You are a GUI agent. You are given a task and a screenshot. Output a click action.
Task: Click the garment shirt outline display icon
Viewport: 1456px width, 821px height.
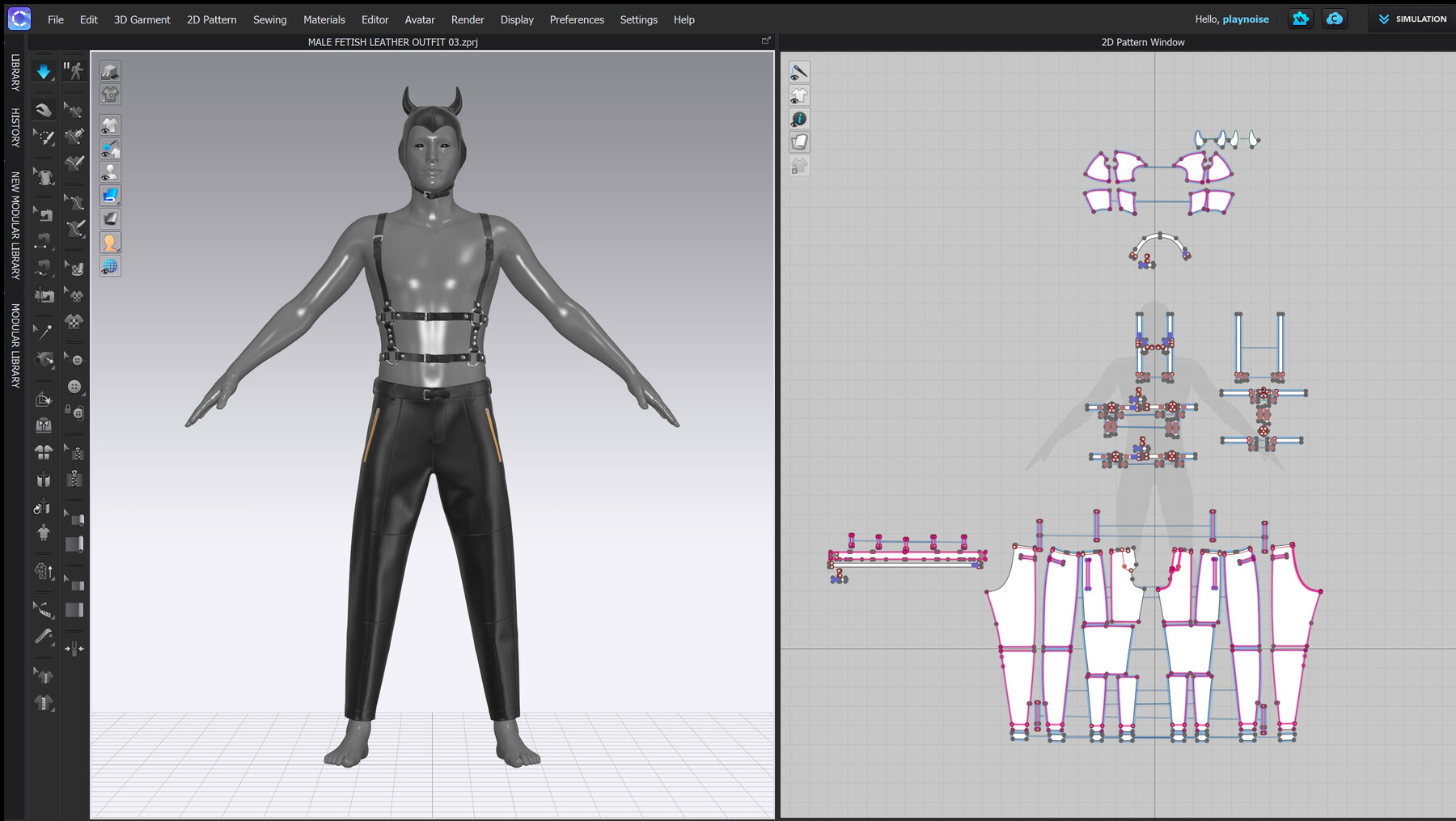[x=110, y=95]
